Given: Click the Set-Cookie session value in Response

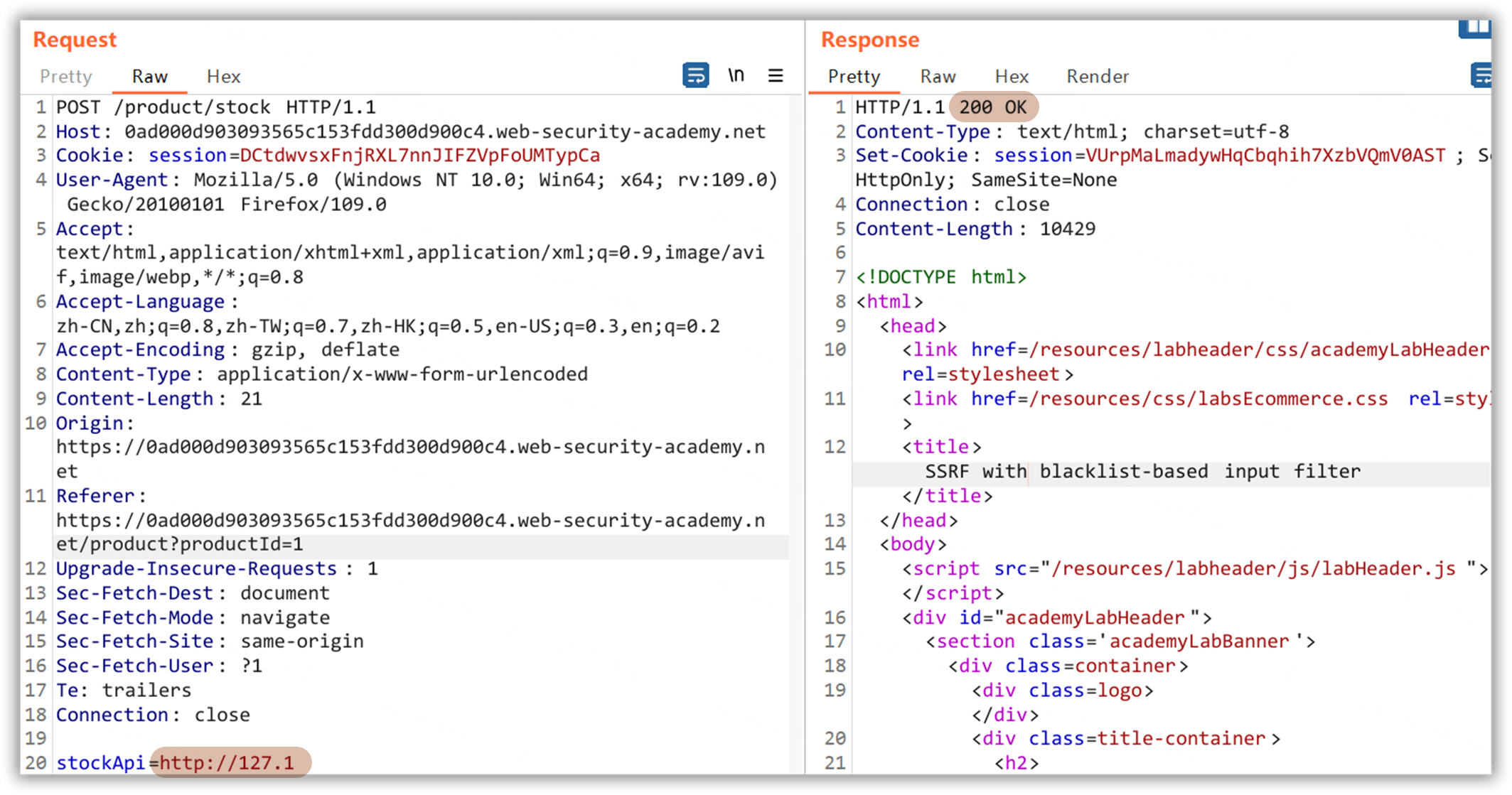Looking at the screenshot, I should (x=1265, y=156).
